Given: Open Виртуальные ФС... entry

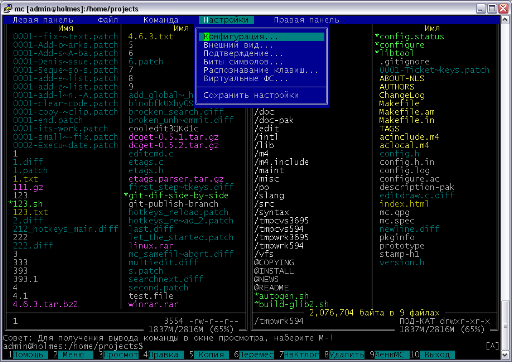Looking at the screenshot, I should [246, 79].
